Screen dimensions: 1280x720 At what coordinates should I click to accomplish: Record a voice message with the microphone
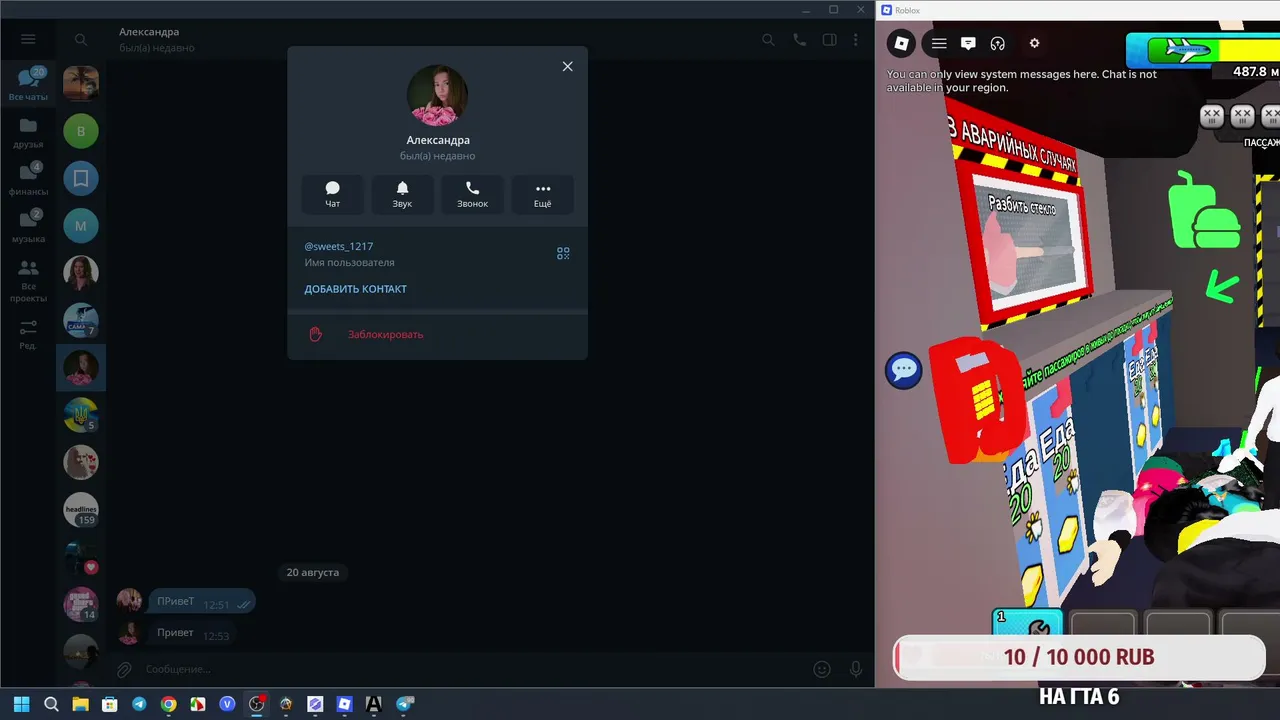(856, 669)
